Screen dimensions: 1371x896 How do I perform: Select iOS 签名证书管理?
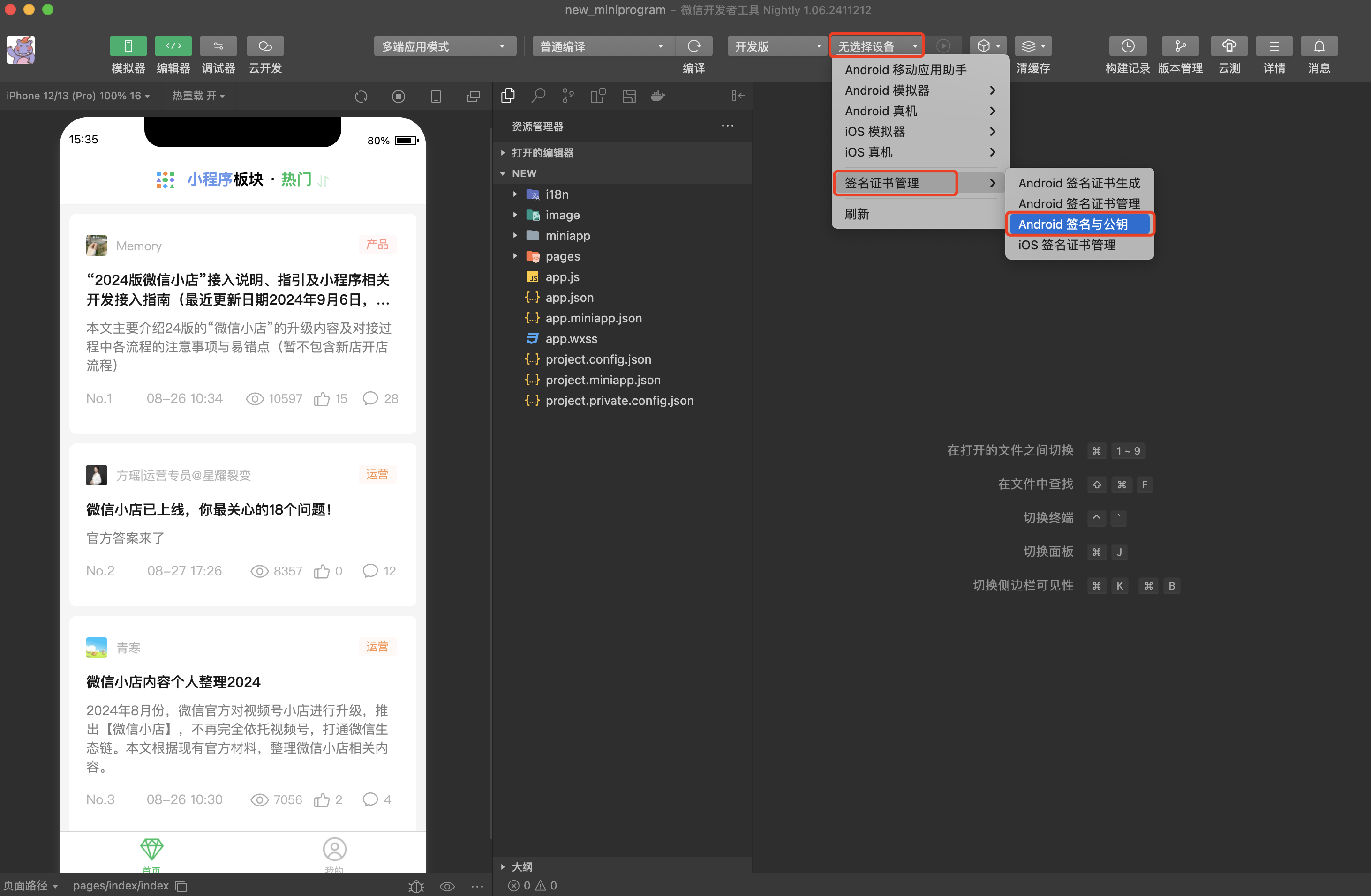(x=1079, y=245)
